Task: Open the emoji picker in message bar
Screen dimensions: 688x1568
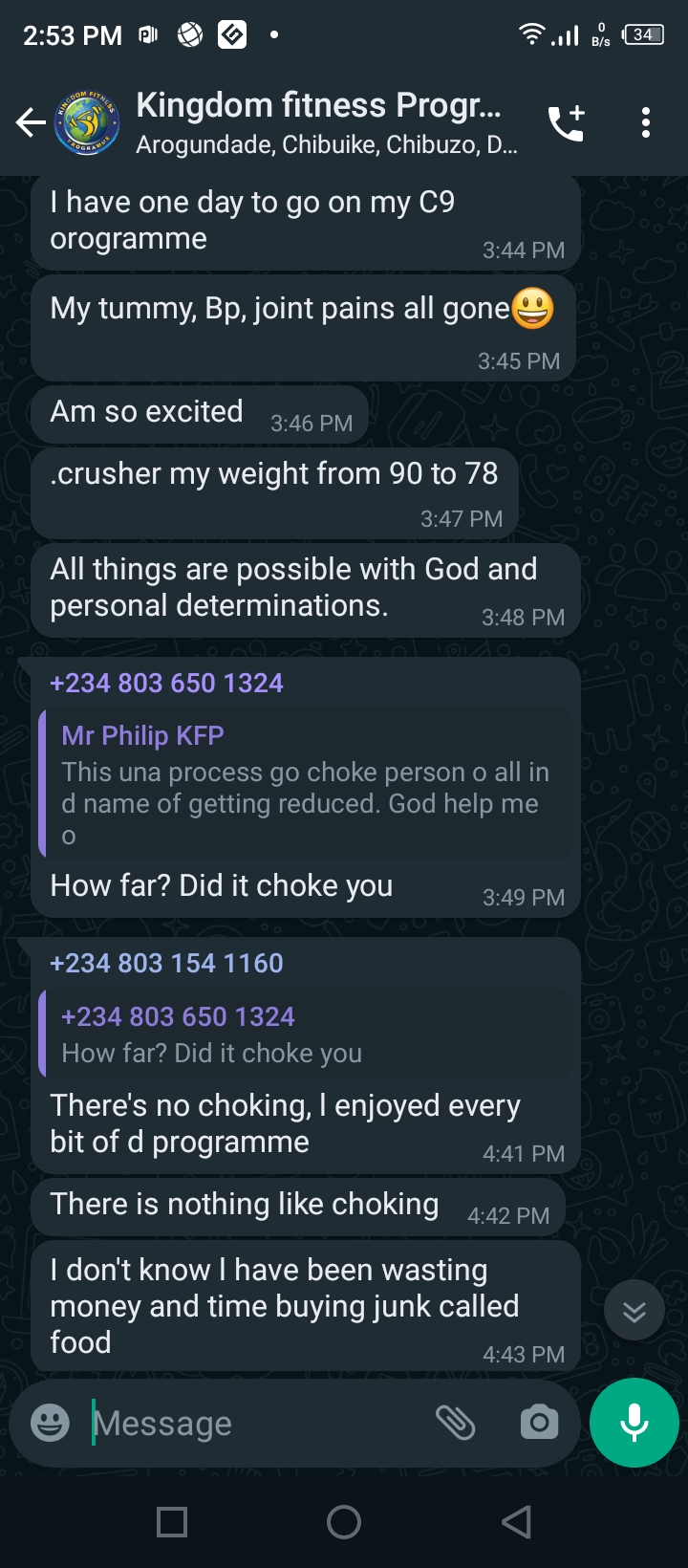Action: click(x=50, y=1423)
